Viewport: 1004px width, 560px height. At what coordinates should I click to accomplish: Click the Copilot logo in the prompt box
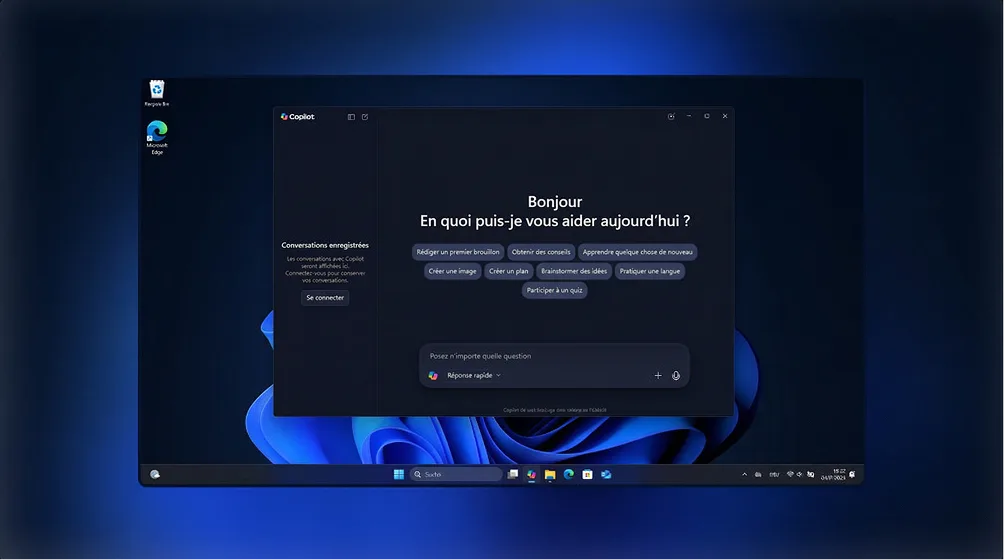(x=433, y=376)
